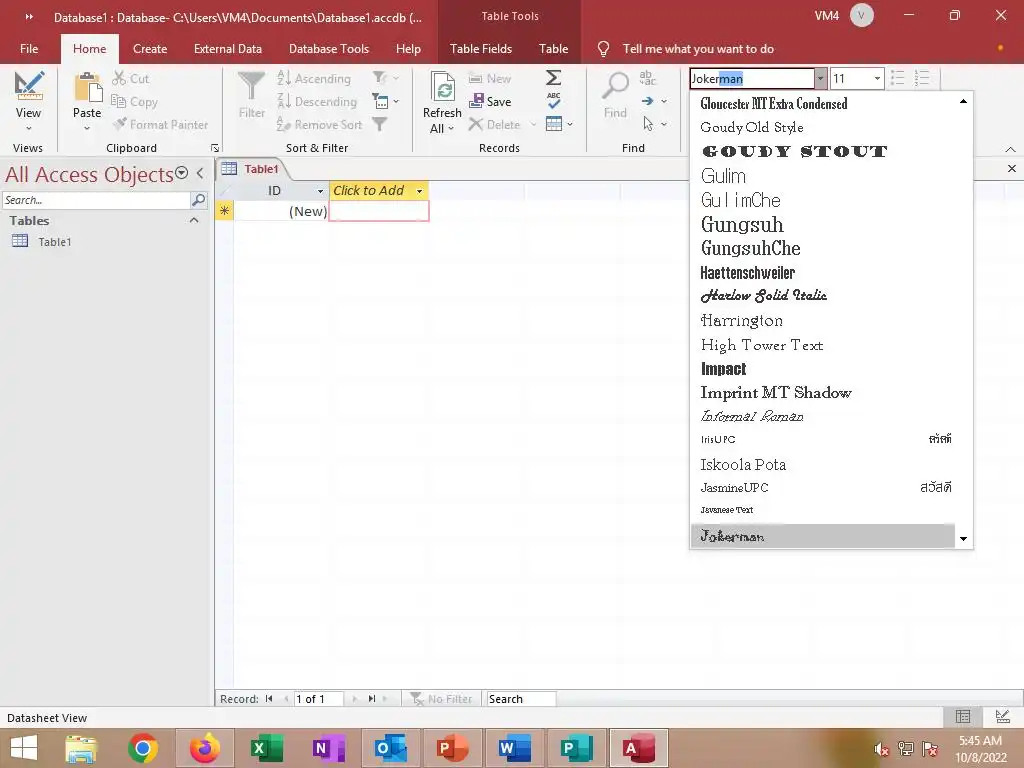Click Format Painter brush icon

click(x=119, y=124)
